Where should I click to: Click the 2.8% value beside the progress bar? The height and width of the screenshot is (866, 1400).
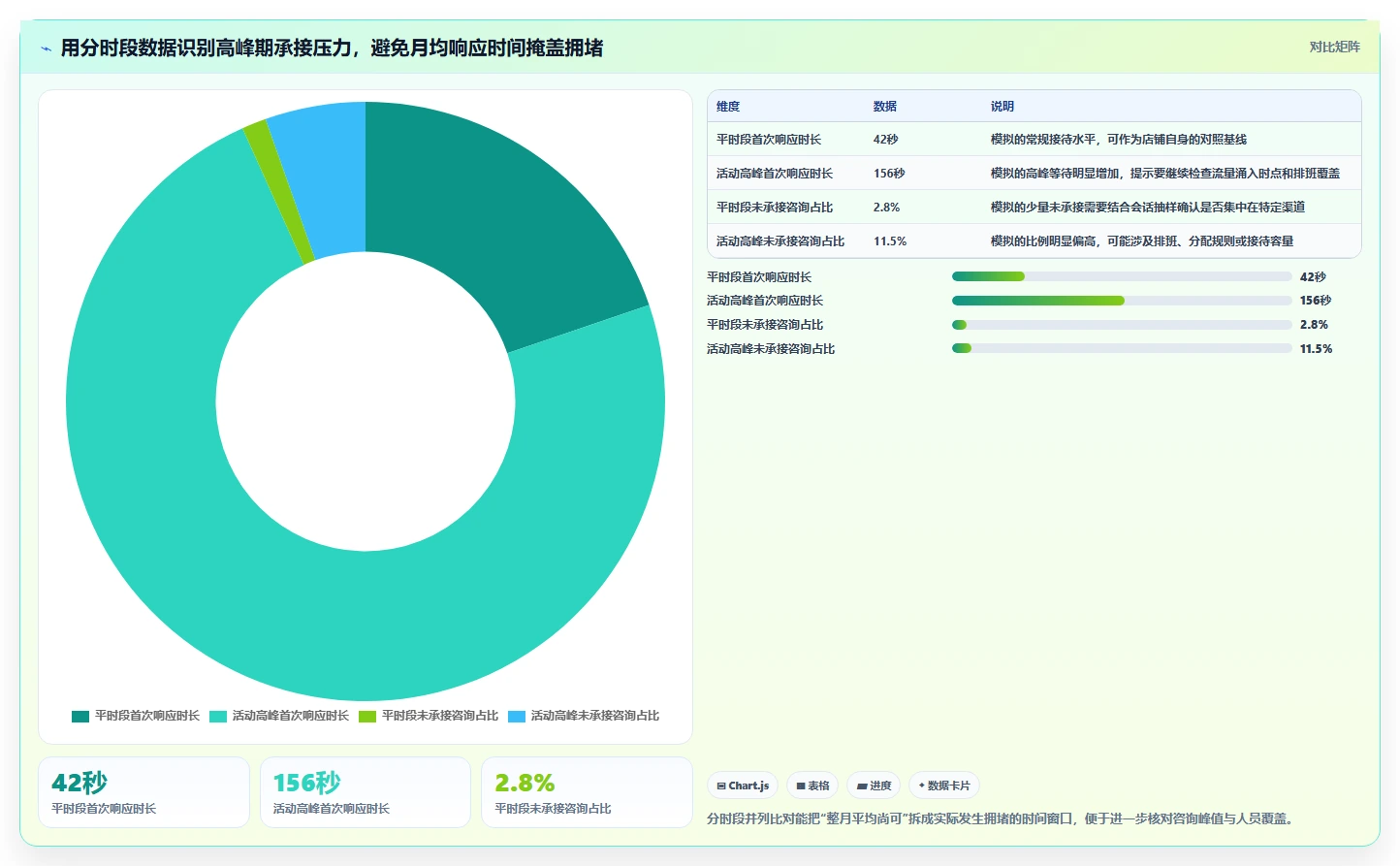(x=1314, y=325)
